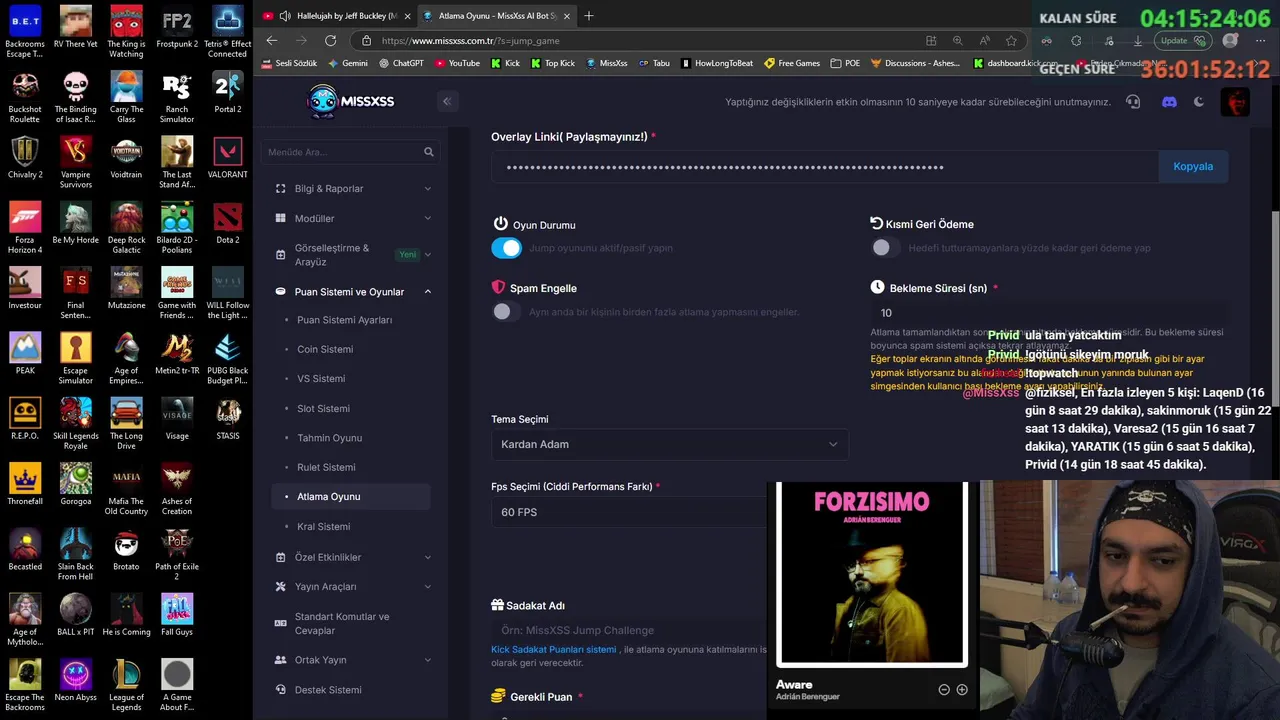
Task: Expand the Bilgi & Raporlar menu
Action: coord(352,189)
